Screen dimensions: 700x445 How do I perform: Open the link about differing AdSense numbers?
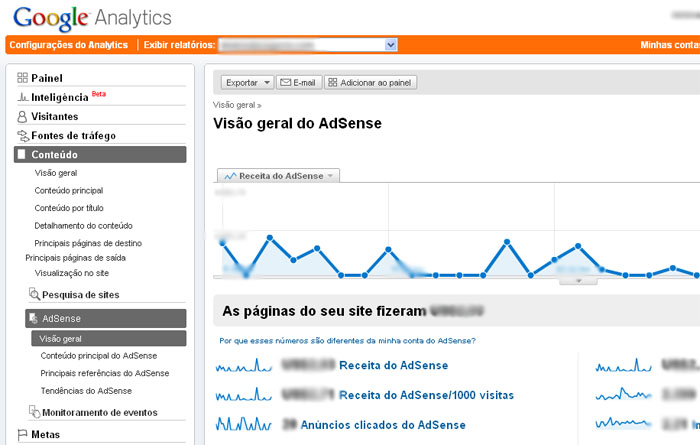347,341
